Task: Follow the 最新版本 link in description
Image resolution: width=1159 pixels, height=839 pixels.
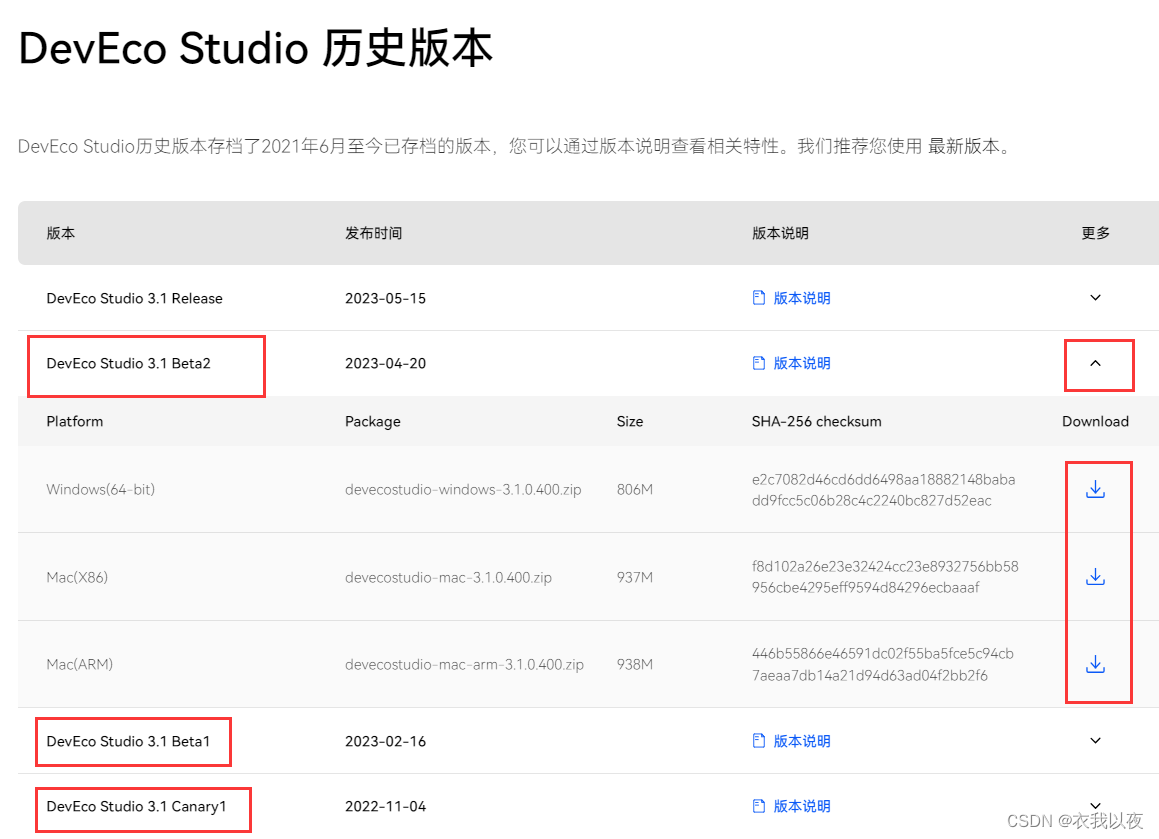Action: coord(964,146)
